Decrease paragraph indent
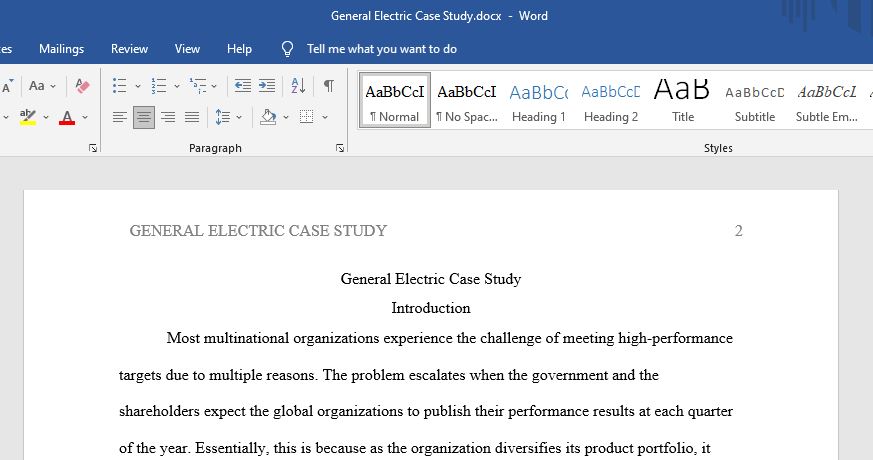This screenshot has height=460, width=873. click(x=242, y=86)
